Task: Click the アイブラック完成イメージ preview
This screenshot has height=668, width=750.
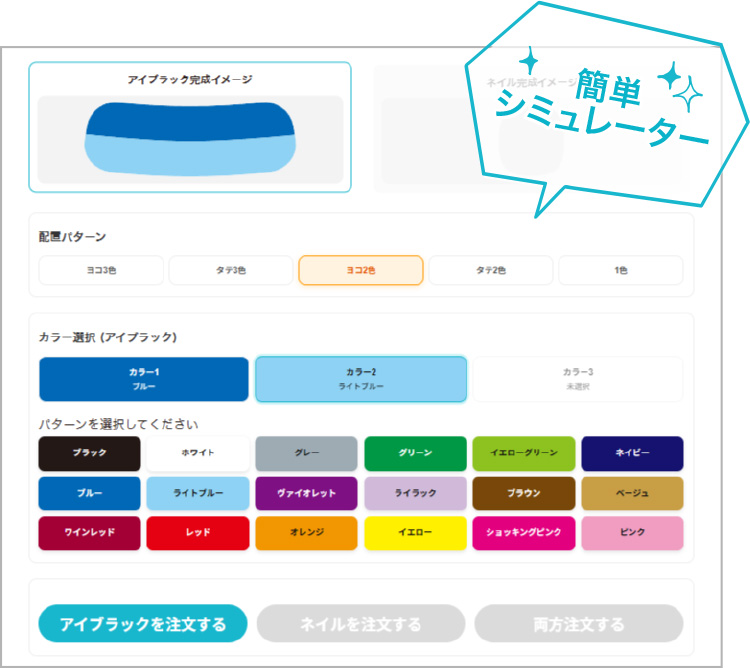Action: pos(190,127)
